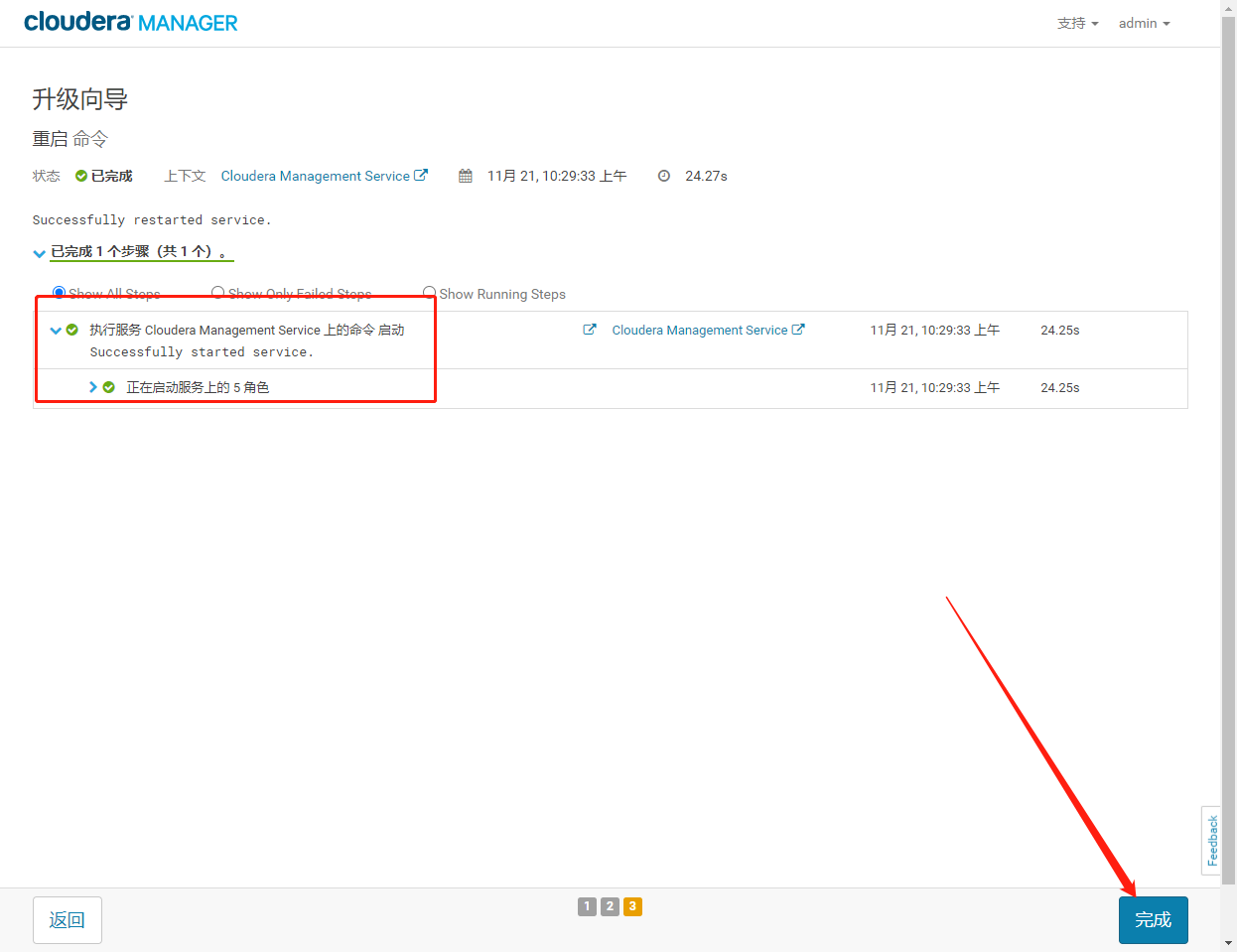Collapse the 执行服务 Cloudera Management Service step

click(x=56, y=331)
